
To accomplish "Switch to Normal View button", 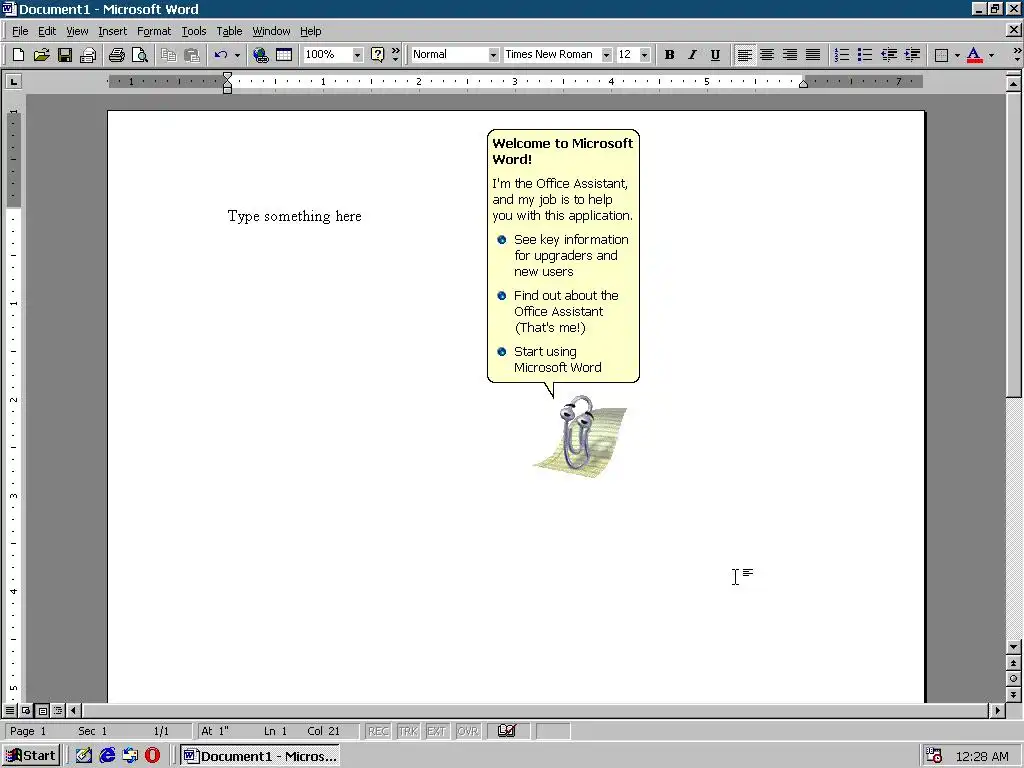I will (10, 710).
